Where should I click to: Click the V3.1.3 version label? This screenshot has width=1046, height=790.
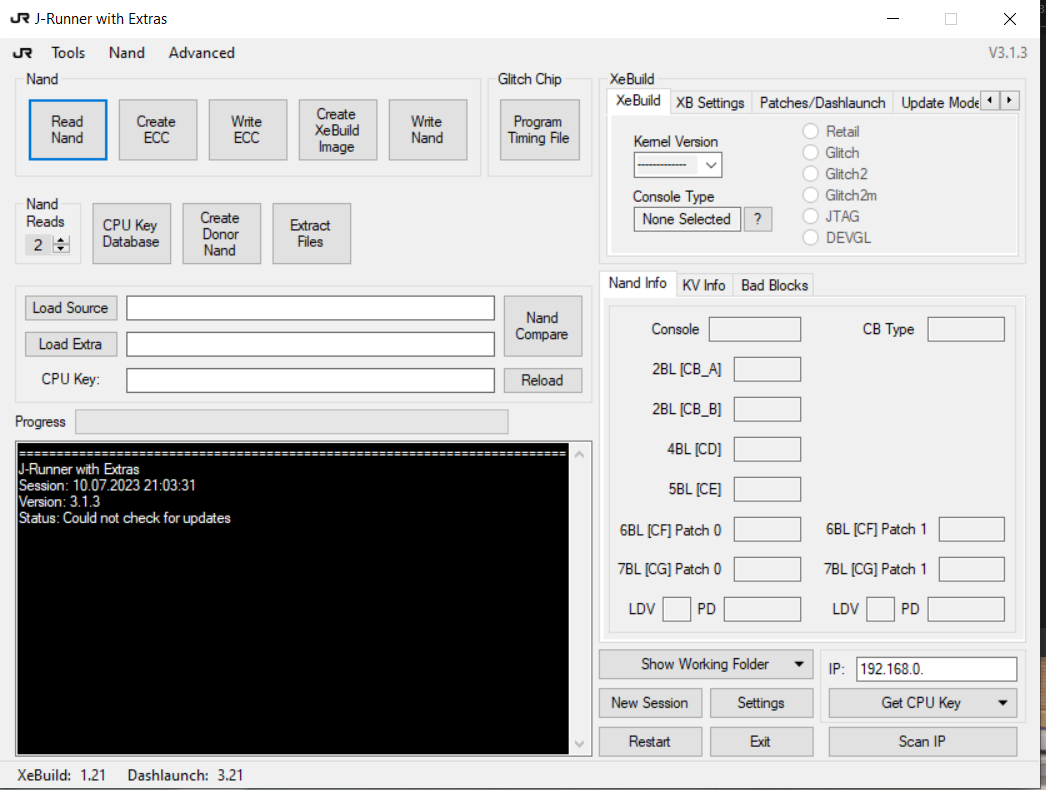1007,53
